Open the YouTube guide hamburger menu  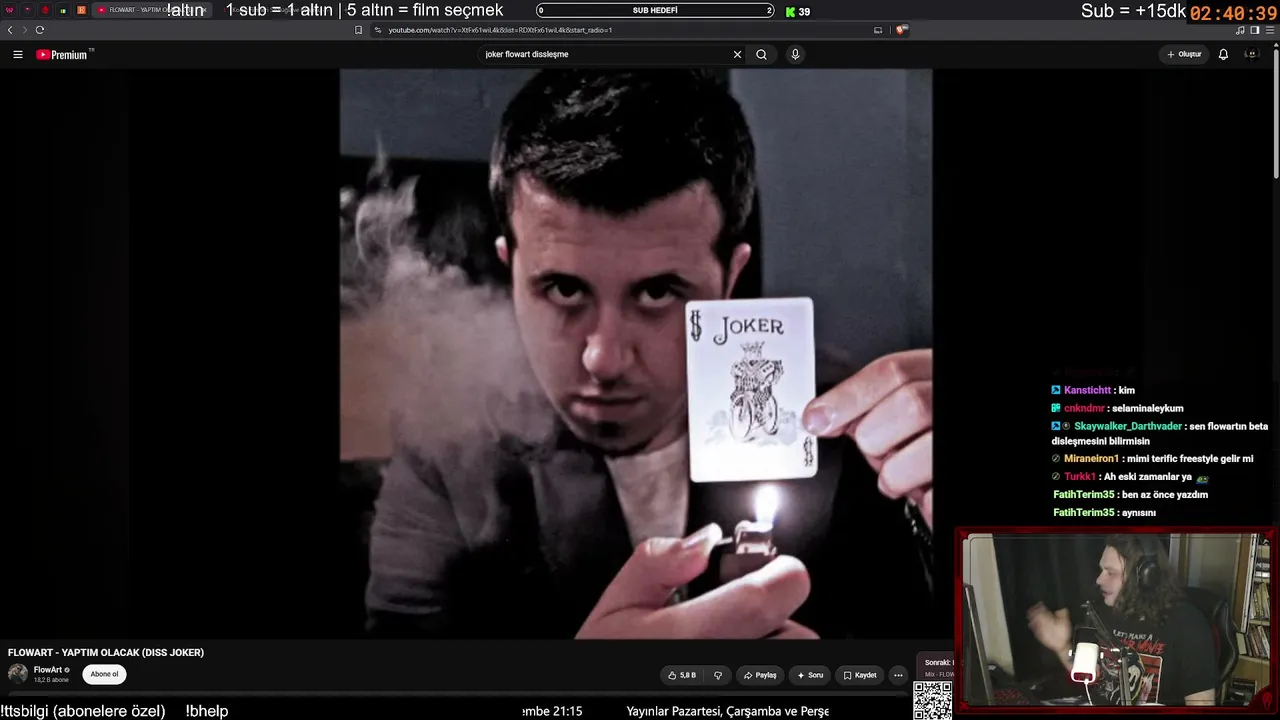coord(18,55)
